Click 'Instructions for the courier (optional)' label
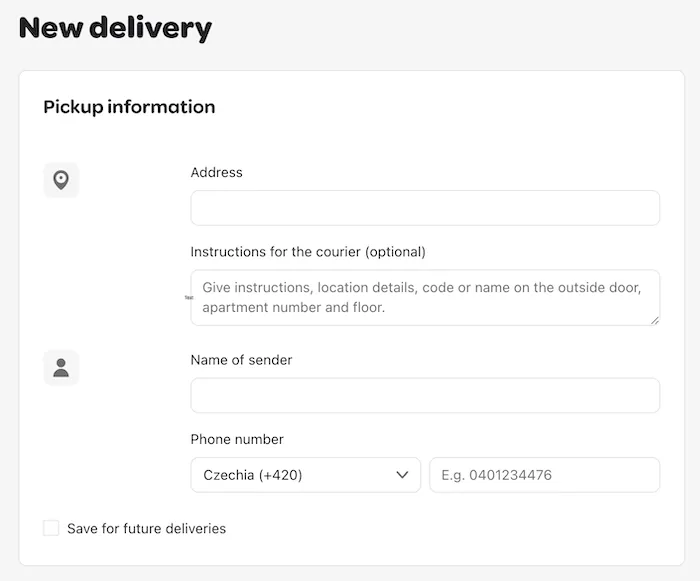 click(308, 252)
